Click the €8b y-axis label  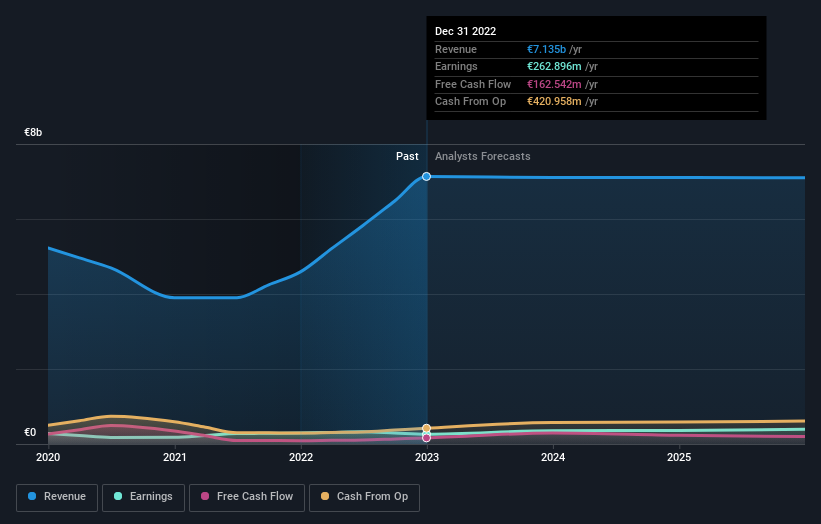[x=33, y=132]
